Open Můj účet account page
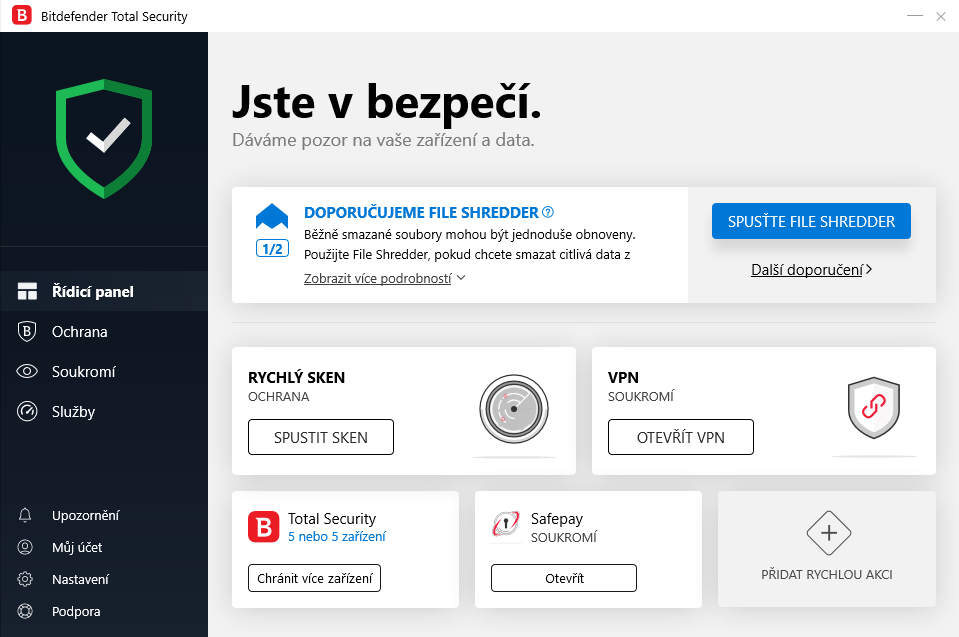 tap(80, 547)
